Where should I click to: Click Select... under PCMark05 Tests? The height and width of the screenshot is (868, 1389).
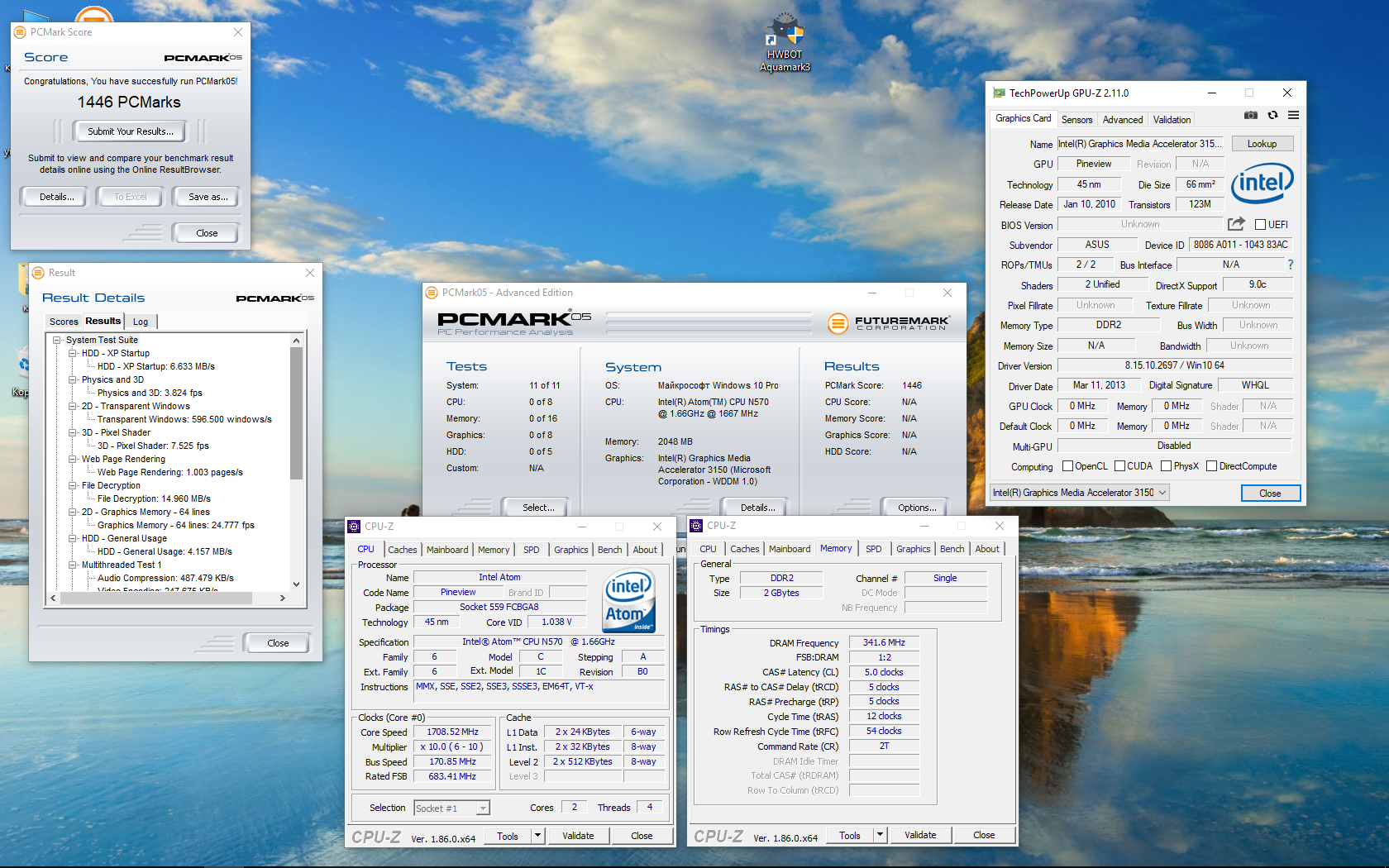[x=538, y=508]
